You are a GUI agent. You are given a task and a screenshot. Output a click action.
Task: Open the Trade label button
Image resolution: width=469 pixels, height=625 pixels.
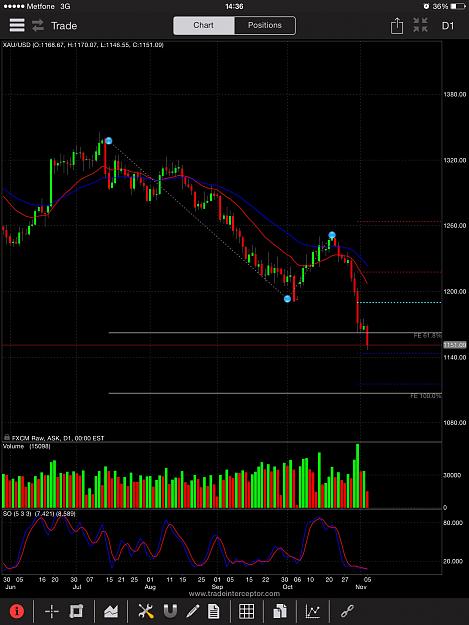click(x=64, y=26)
